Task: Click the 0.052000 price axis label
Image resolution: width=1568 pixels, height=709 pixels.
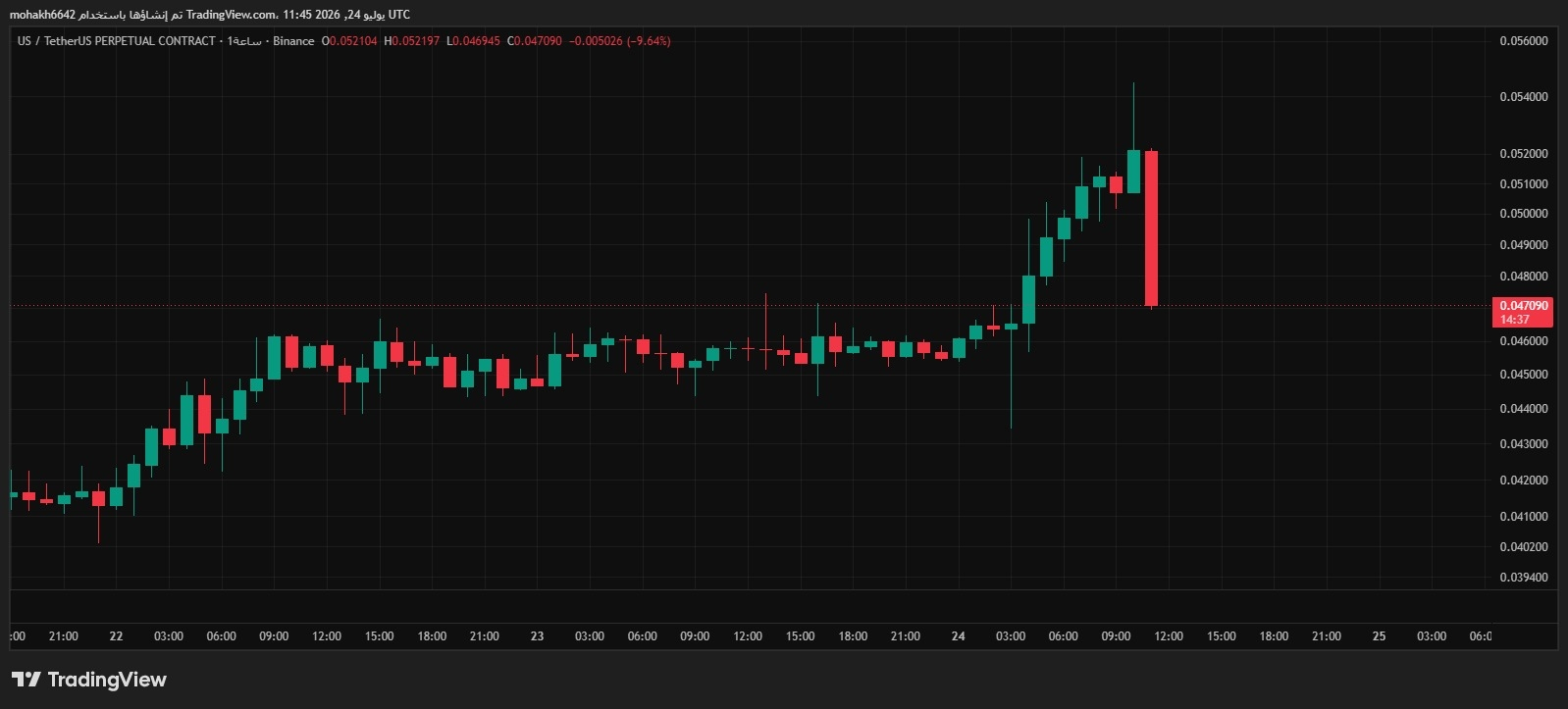Action: (x=1524, y=154)
